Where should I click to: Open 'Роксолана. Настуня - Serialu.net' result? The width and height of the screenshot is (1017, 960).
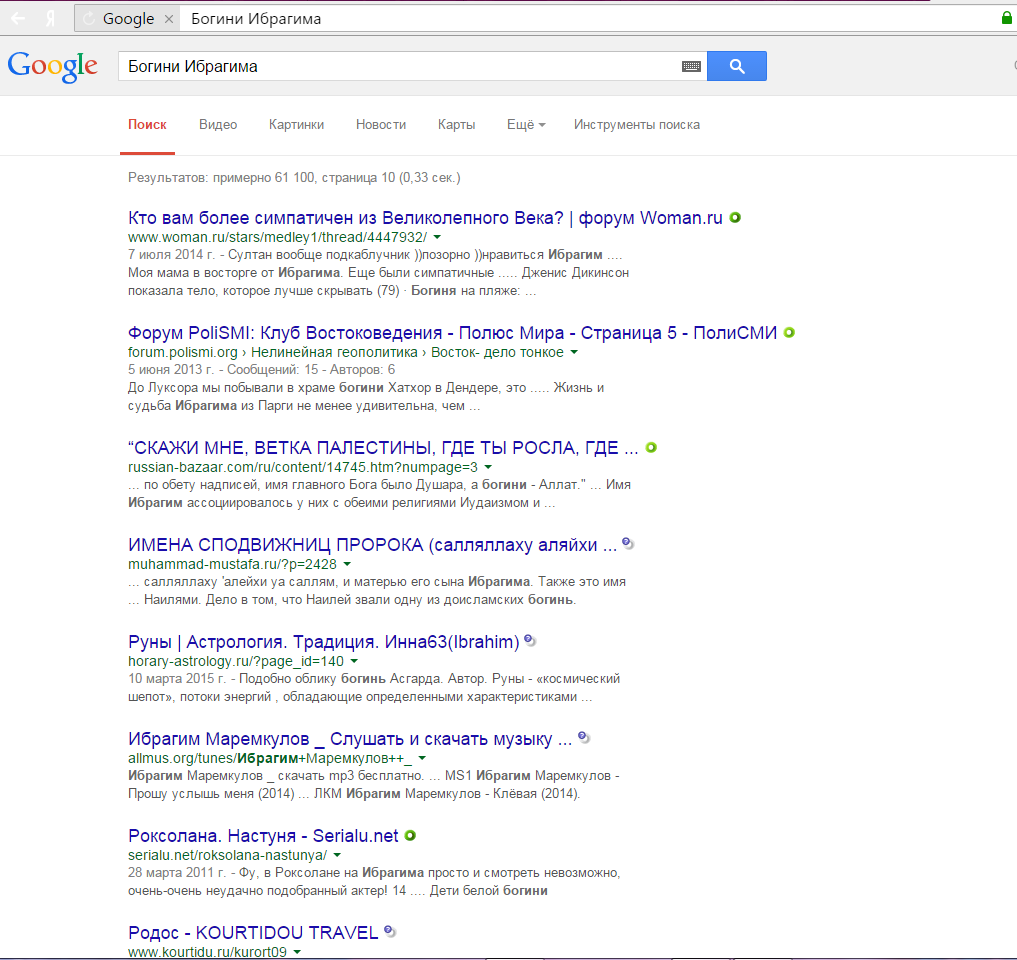263,835
